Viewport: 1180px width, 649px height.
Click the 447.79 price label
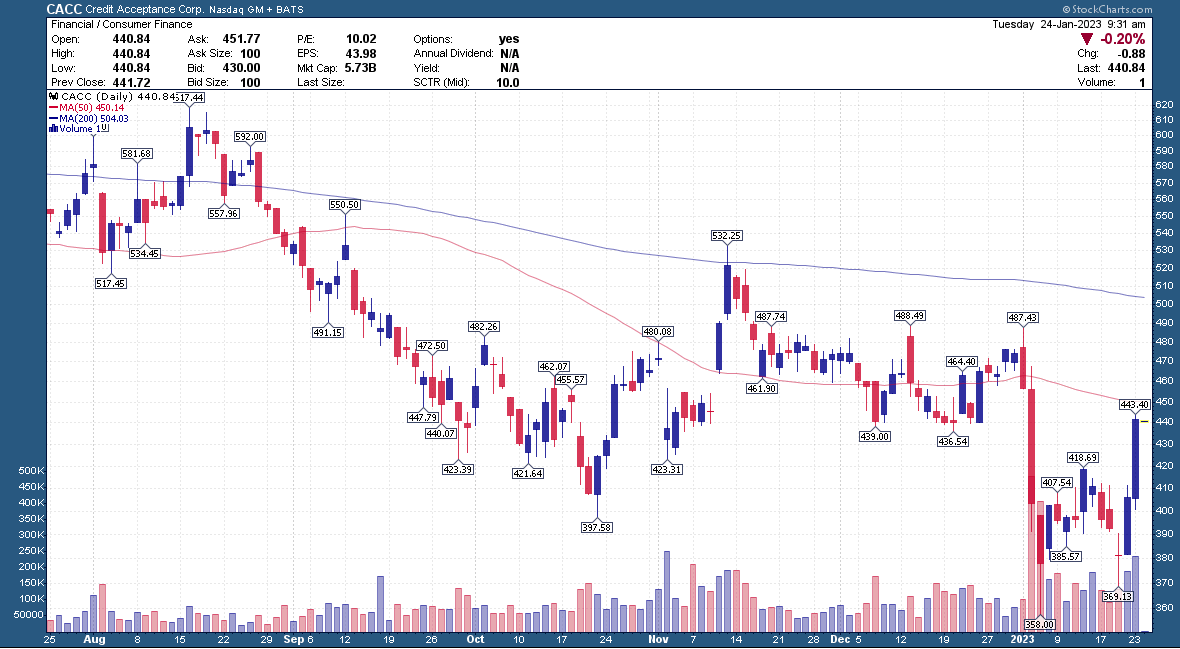click(x=422, y=417)
